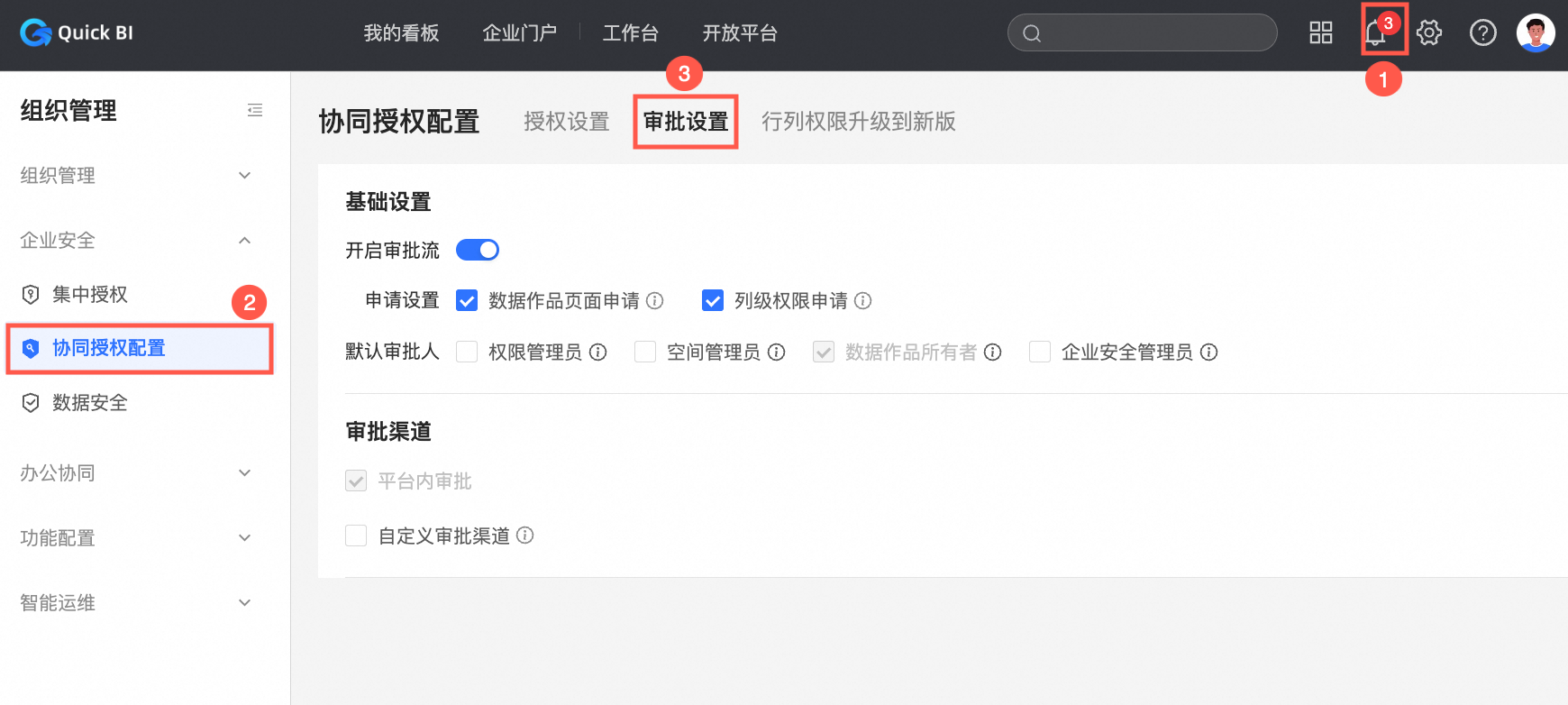Show info for 空间管理员

(x=777, y=352)
